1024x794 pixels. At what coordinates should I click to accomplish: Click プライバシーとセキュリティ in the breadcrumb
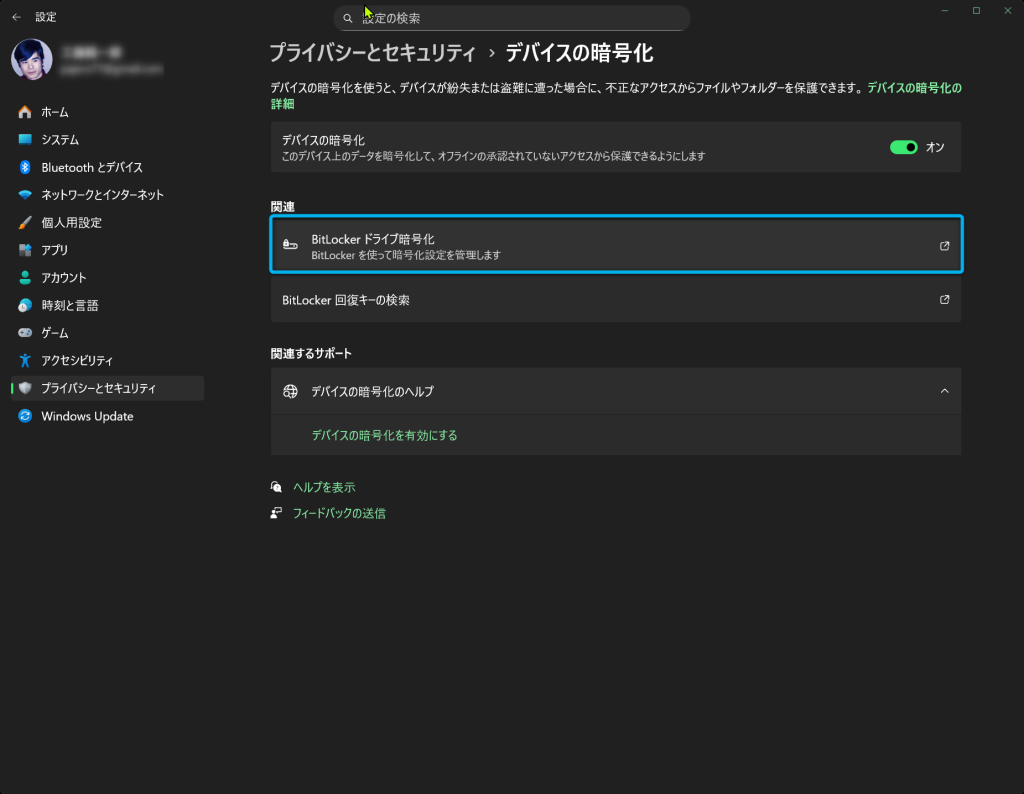click(372, 53)
